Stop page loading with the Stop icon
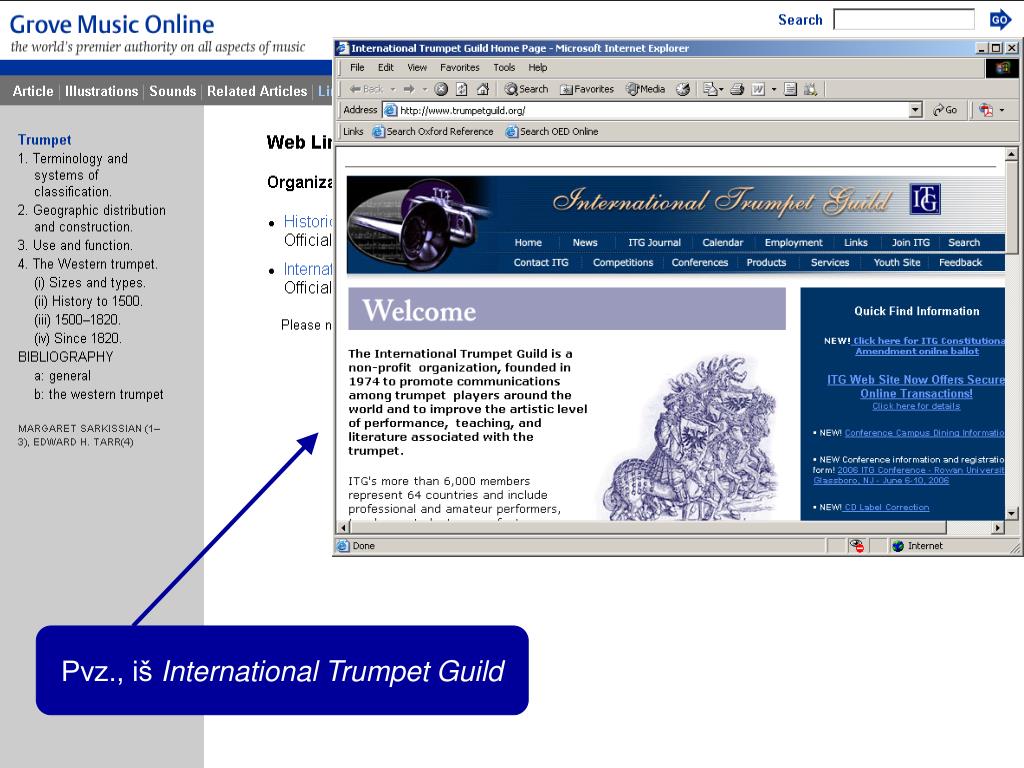Image resolution: width=1024 pixels, height=768 pixels. coord(441,89)
